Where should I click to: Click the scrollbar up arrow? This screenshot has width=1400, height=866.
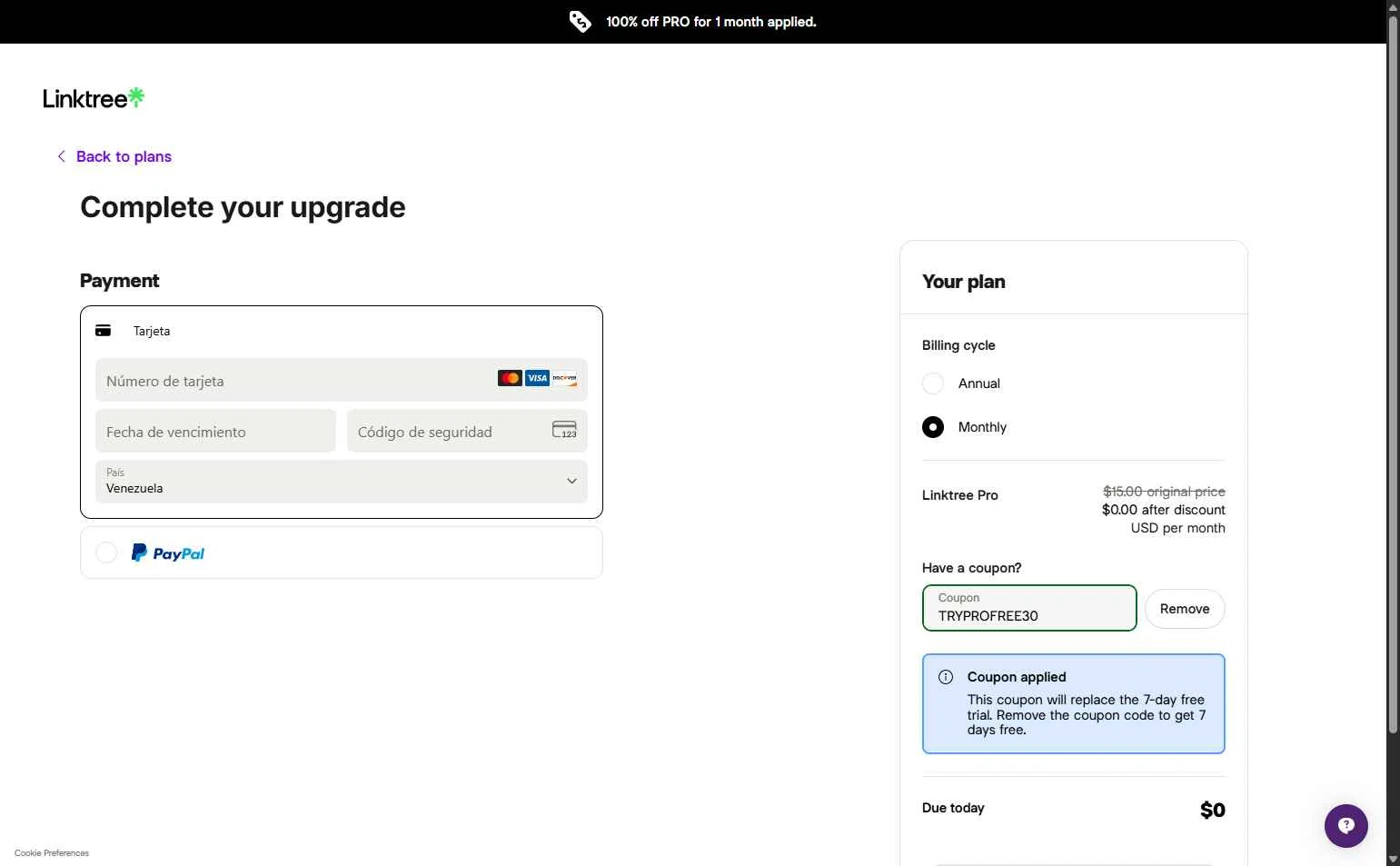point(1393,6)
